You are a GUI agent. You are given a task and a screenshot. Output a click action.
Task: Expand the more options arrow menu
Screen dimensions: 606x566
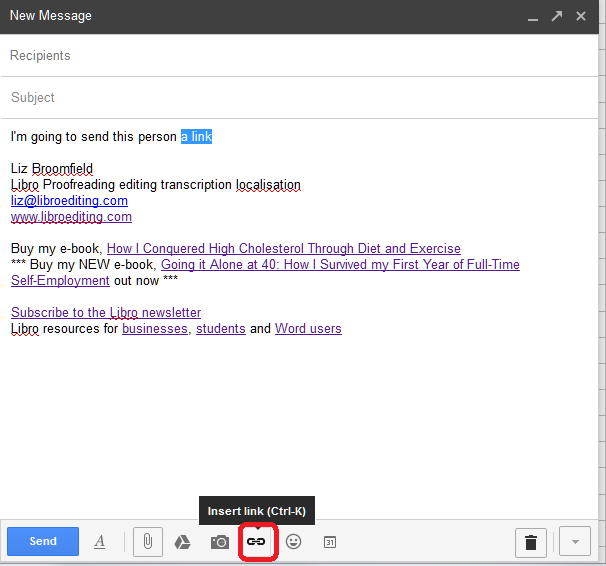pyautogui.click(x=574, y=542)
